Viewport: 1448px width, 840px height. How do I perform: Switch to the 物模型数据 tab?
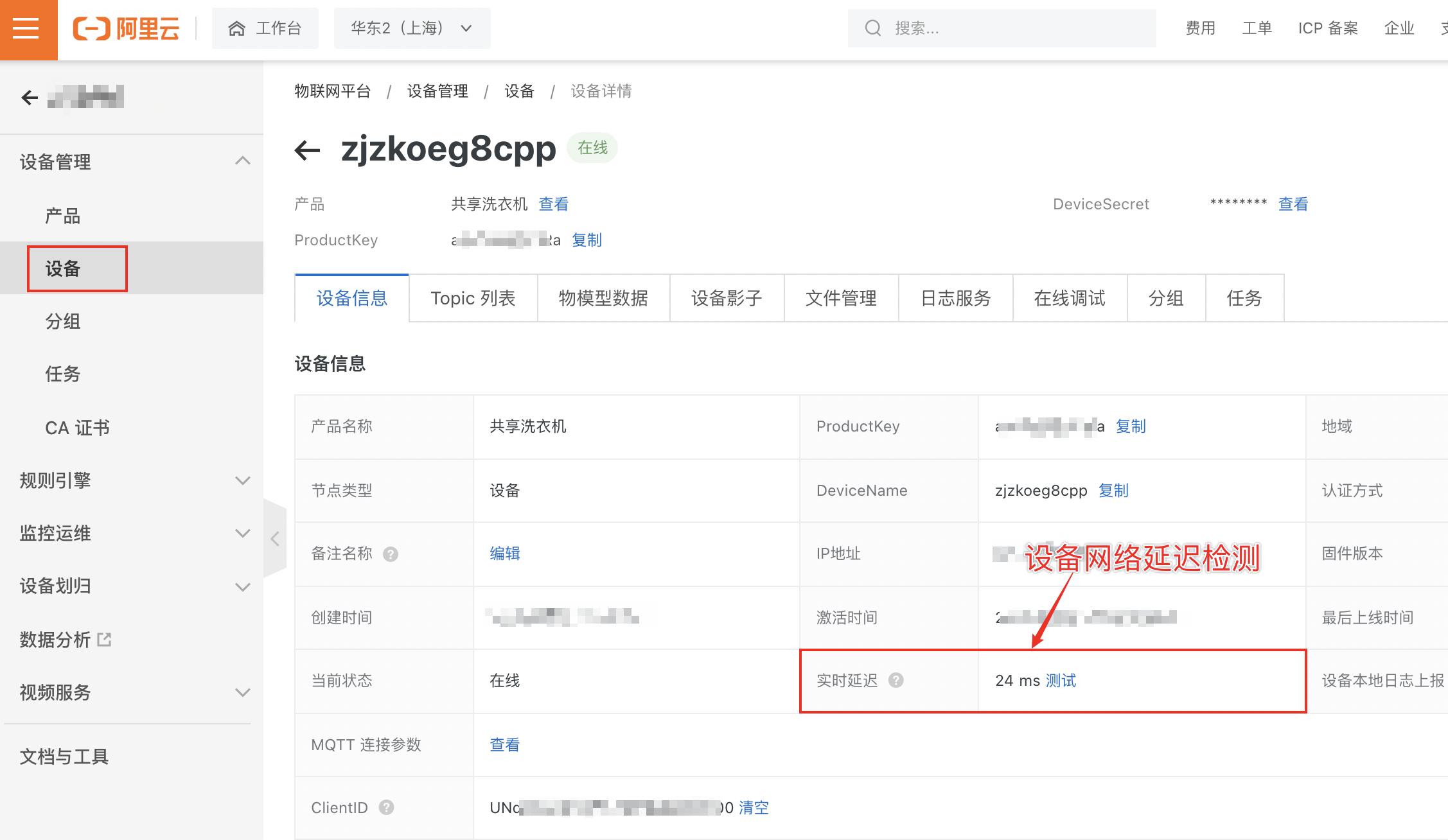pos(603,299)
